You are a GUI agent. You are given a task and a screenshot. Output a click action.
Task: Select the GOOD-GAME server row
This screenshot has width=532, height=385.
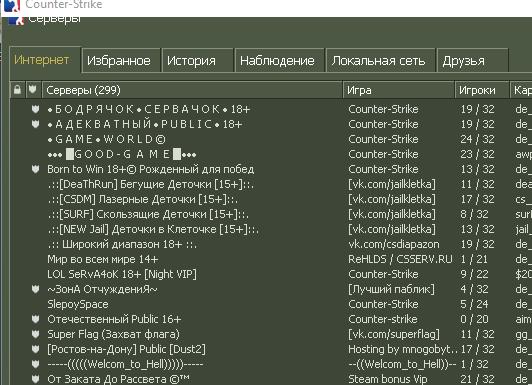tap(122, 154)
